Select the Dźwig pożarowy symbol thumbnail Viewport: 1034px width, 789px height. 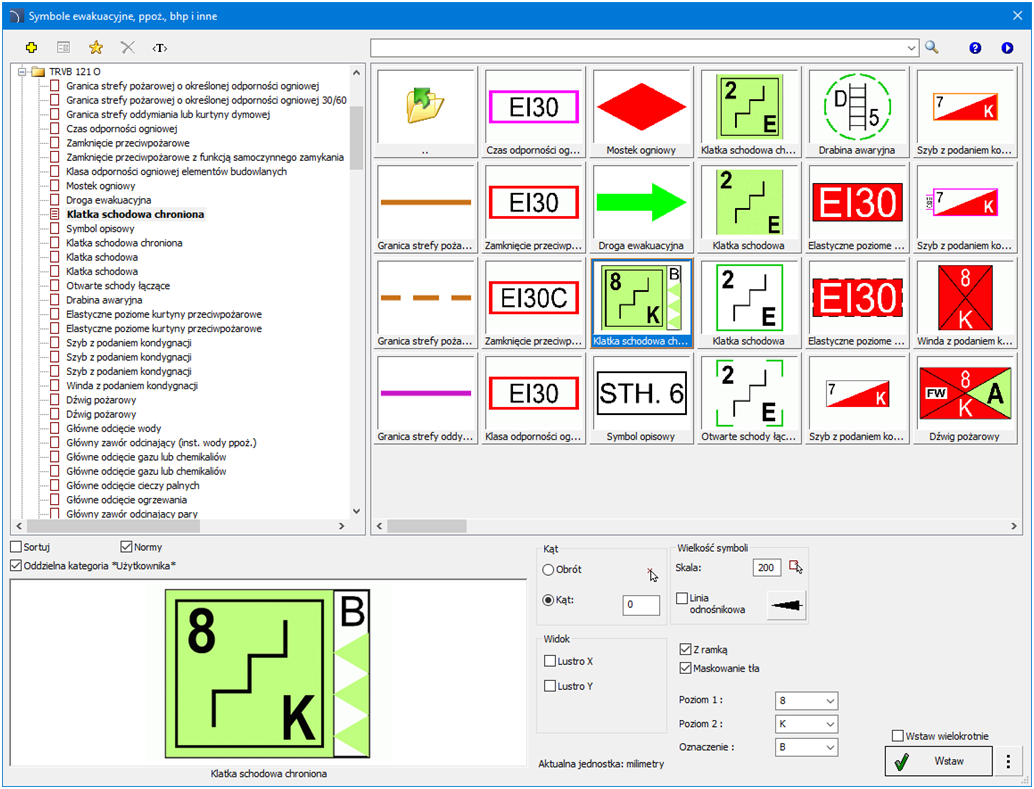pyautogui.click(x=966, y=397)
